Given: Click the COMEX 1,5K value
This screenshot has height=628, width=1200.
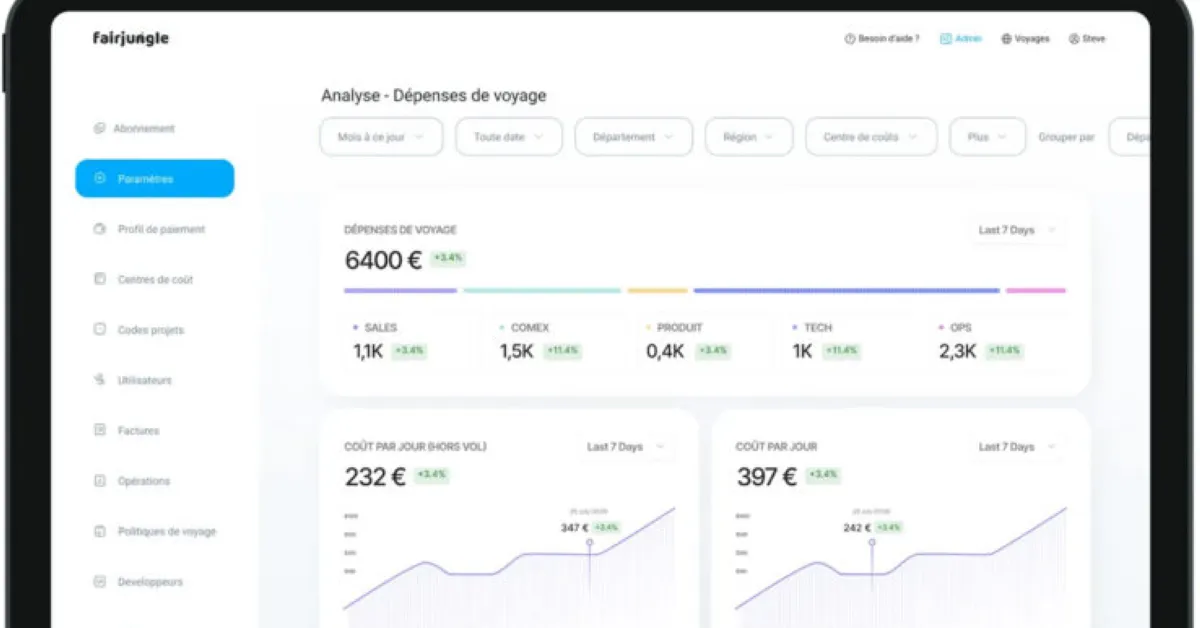Looking at the screenshot, I should click(517, 352).
